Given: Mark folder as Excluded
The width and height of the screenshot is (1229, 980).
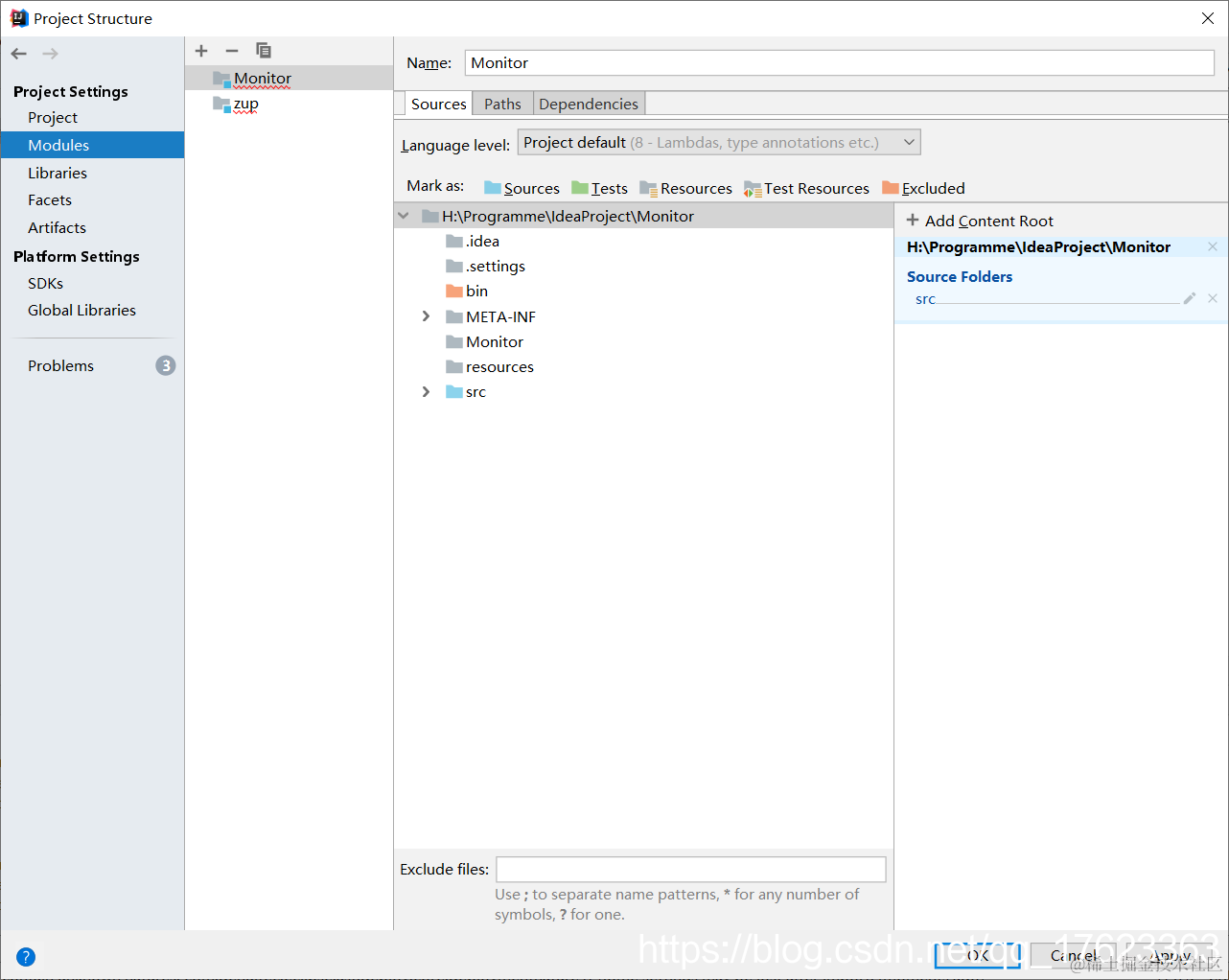Looking at the screenshot, I should 923,188.
